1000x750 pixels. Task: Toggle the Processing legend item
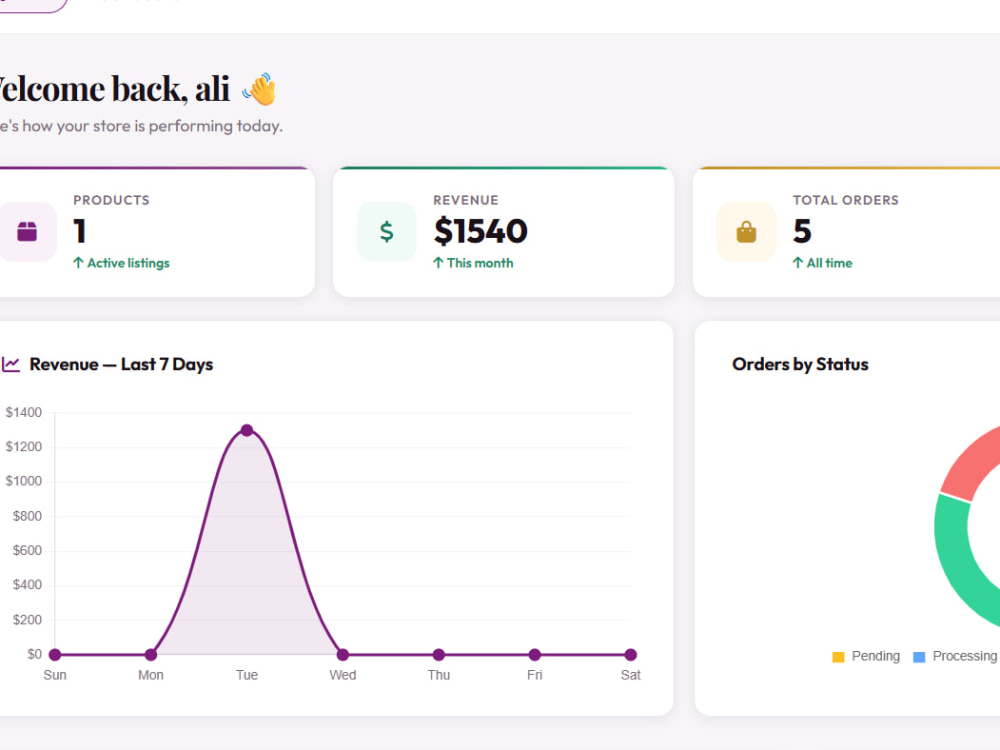[x=955, y=656]
